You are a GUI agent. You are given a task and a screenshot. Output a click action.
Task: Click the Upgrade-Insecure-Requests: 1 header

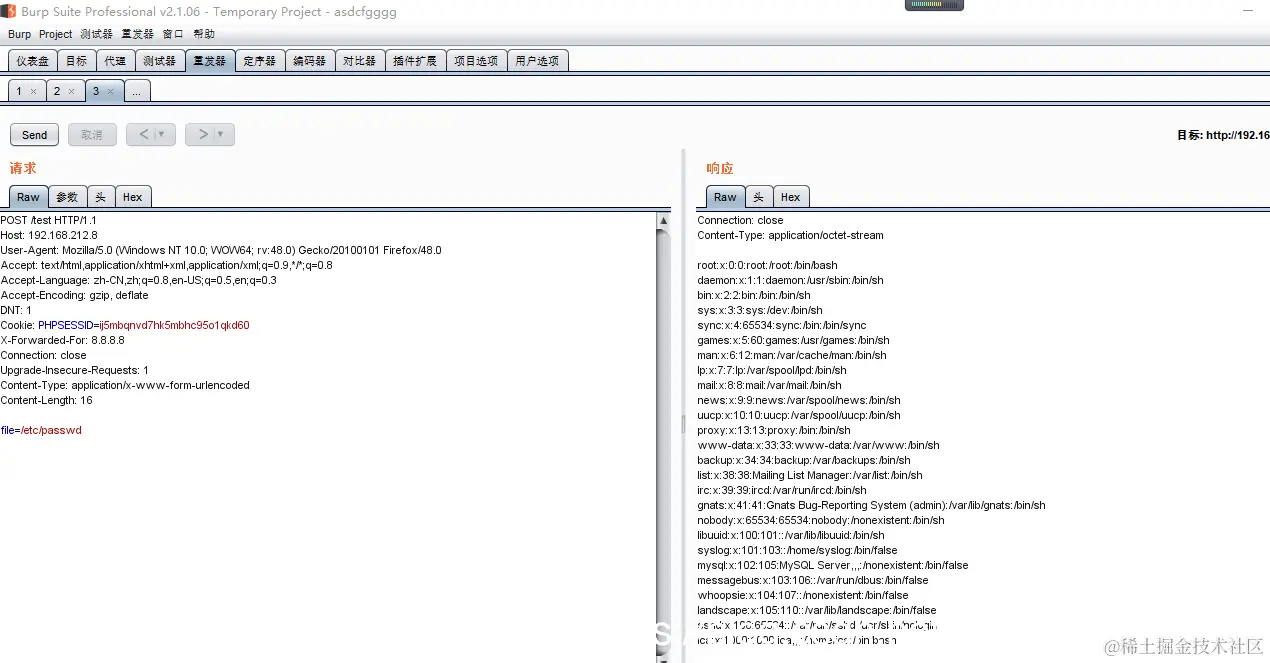coord(75,370)
